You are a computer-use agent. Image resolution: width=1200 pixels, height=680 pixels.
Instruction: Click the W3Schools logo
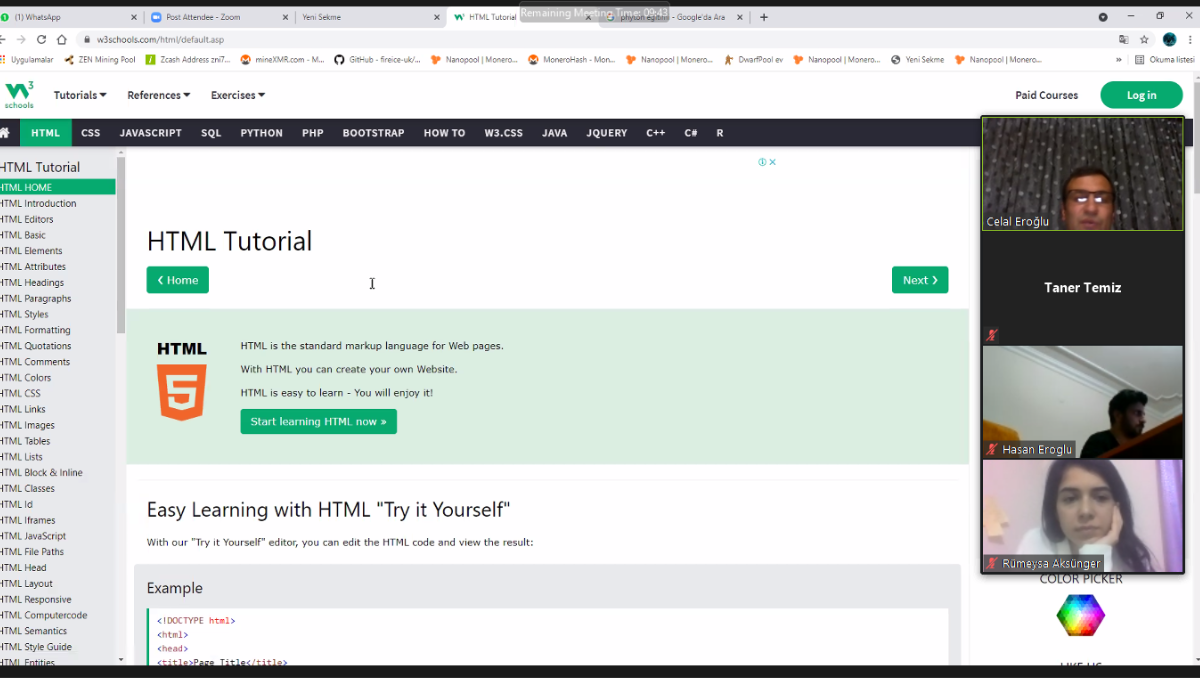(19, 95)
